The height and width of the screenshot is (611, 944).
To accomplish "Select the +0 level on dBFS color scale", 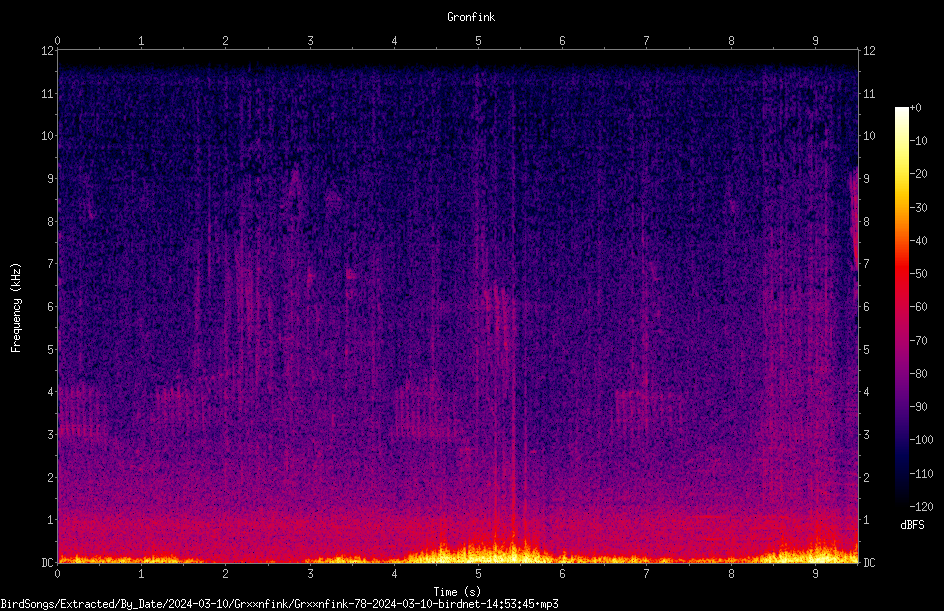I will [915, 108].
